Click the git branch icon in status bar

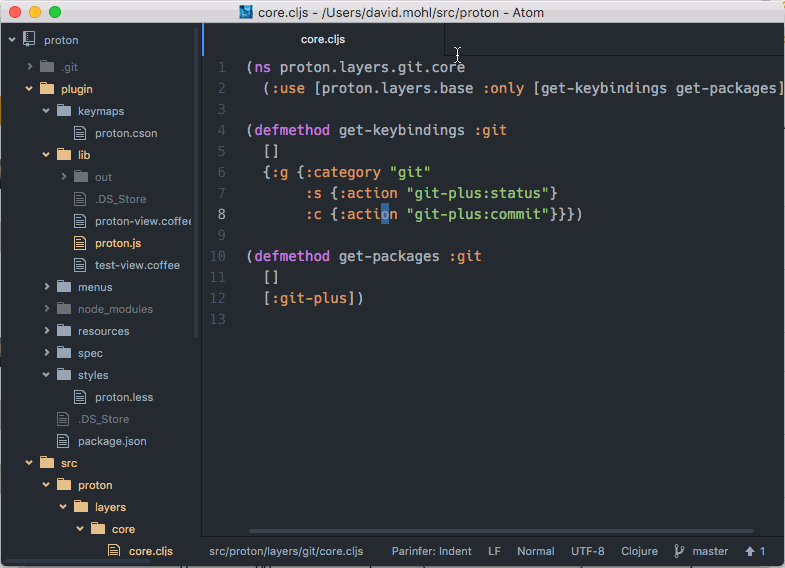679,551
